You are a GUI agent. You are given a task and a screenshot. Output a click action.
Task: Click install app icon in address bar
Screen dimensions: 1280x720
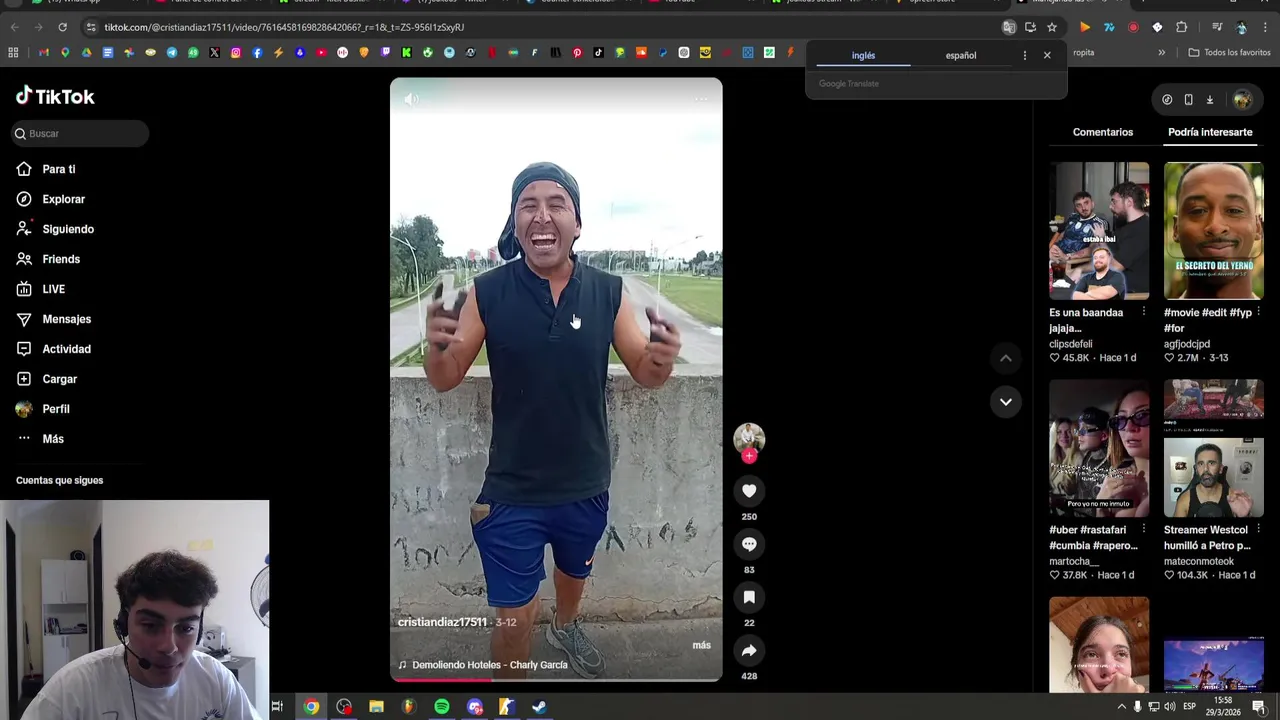[x=1030, y=27]
